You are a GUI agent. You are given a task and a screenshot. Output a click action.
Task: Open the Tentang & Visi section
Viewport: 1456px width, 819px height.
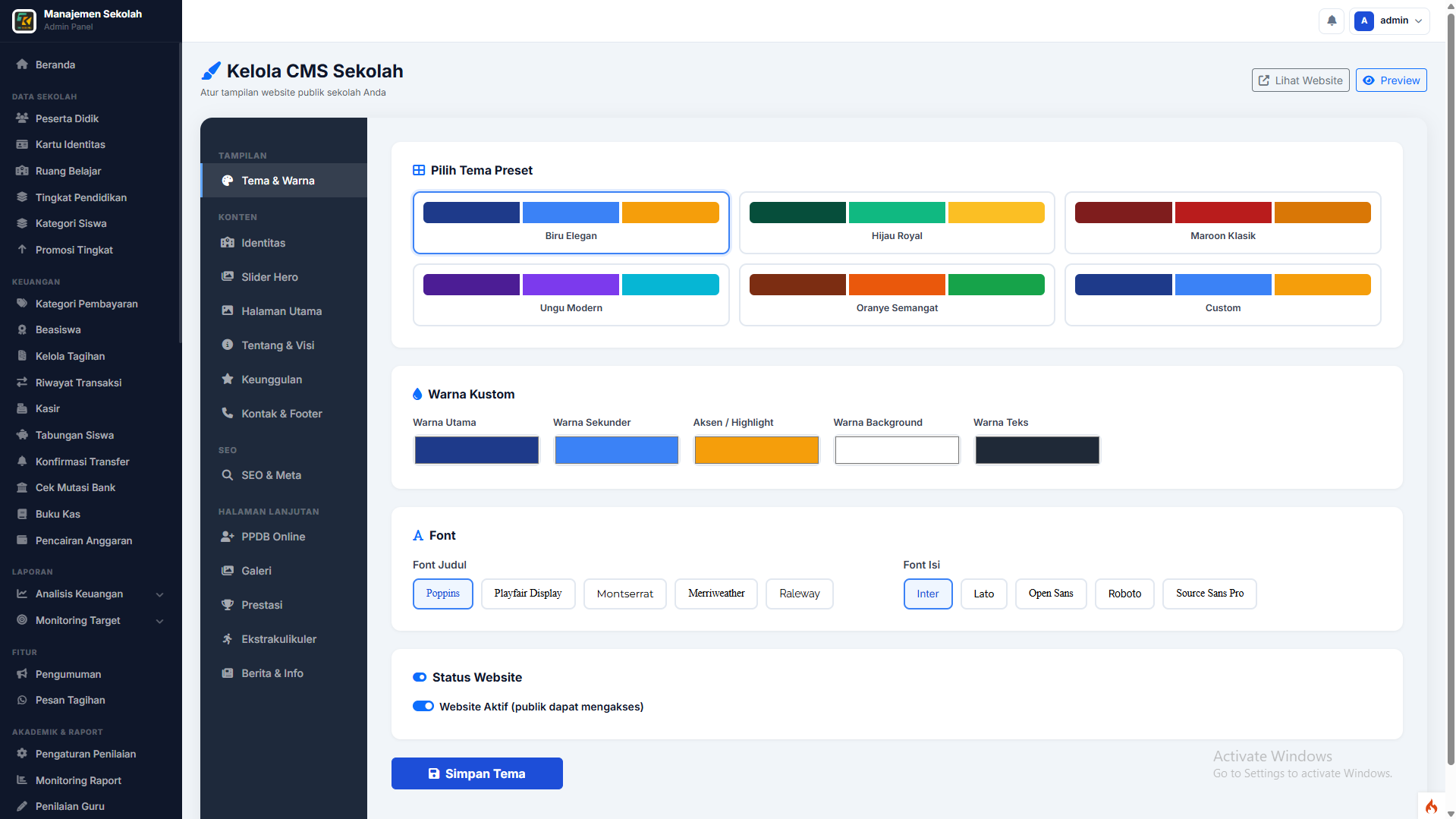coord(284,345)
